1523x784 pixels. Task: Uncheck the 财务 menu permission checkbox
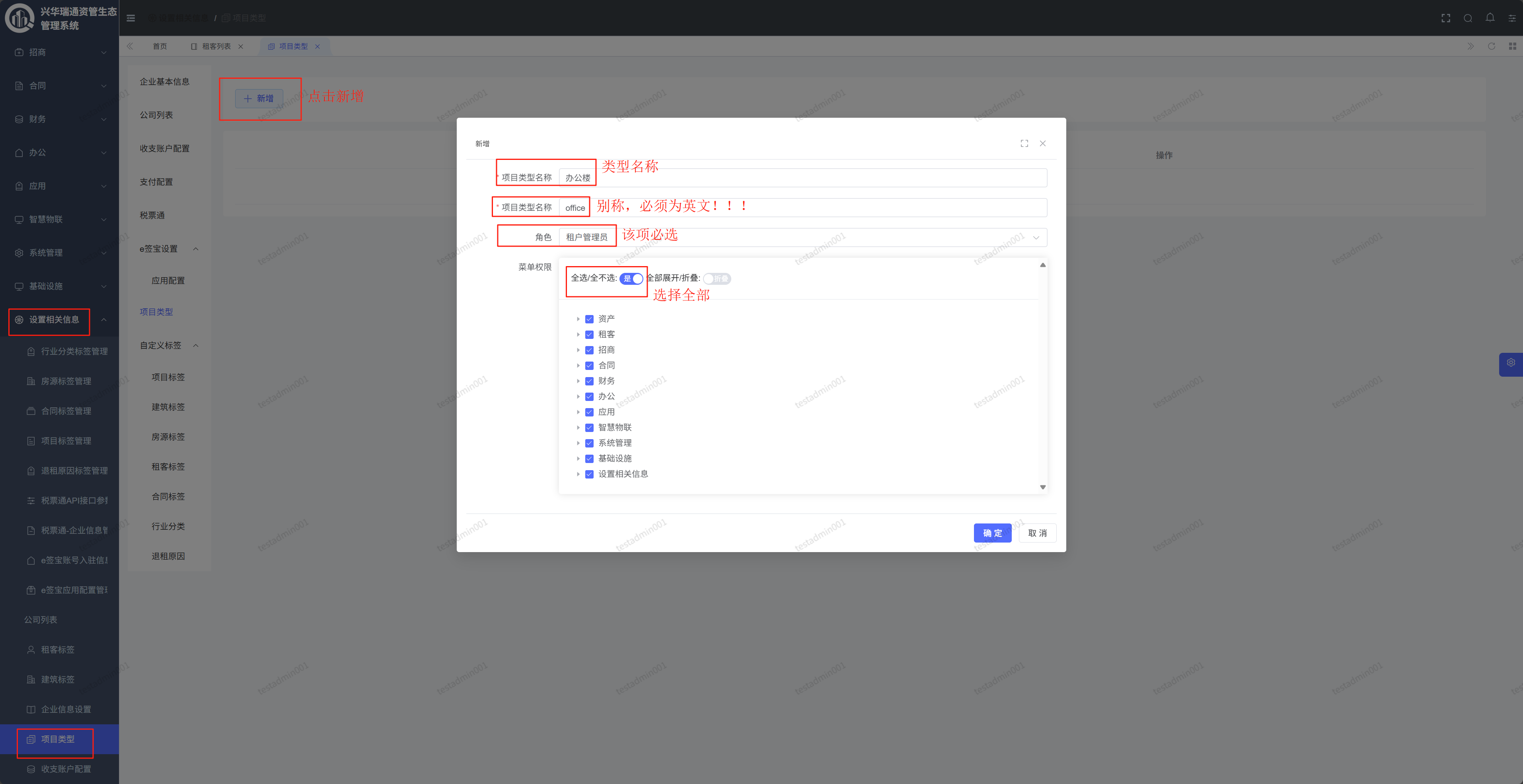589,381
